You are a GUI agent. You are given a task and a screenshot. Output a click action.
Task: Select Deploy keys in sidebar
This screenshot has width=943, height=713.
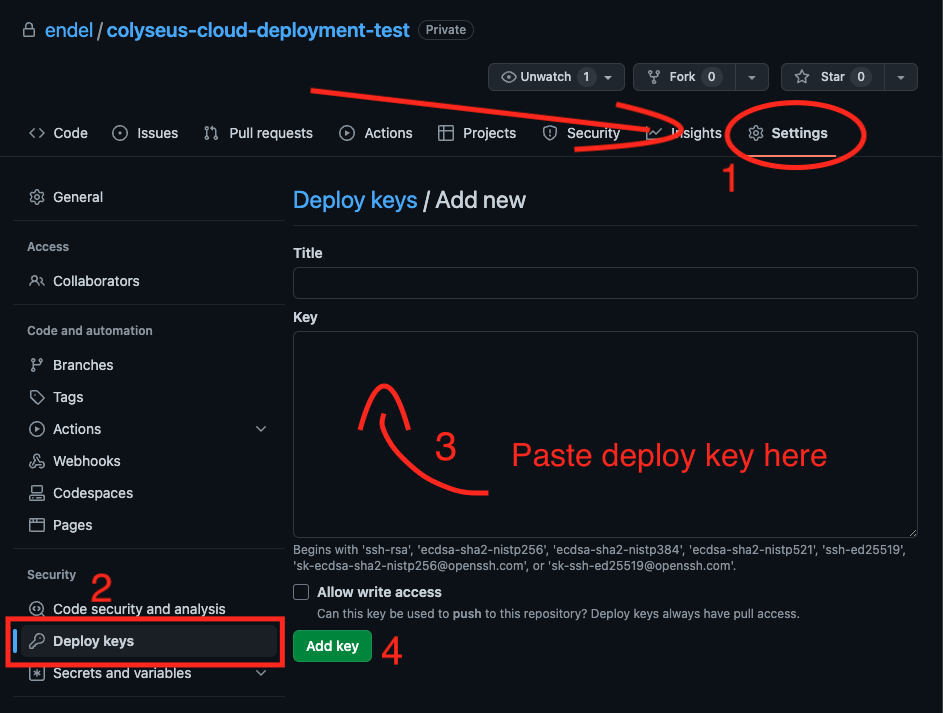tap(149, 641)
